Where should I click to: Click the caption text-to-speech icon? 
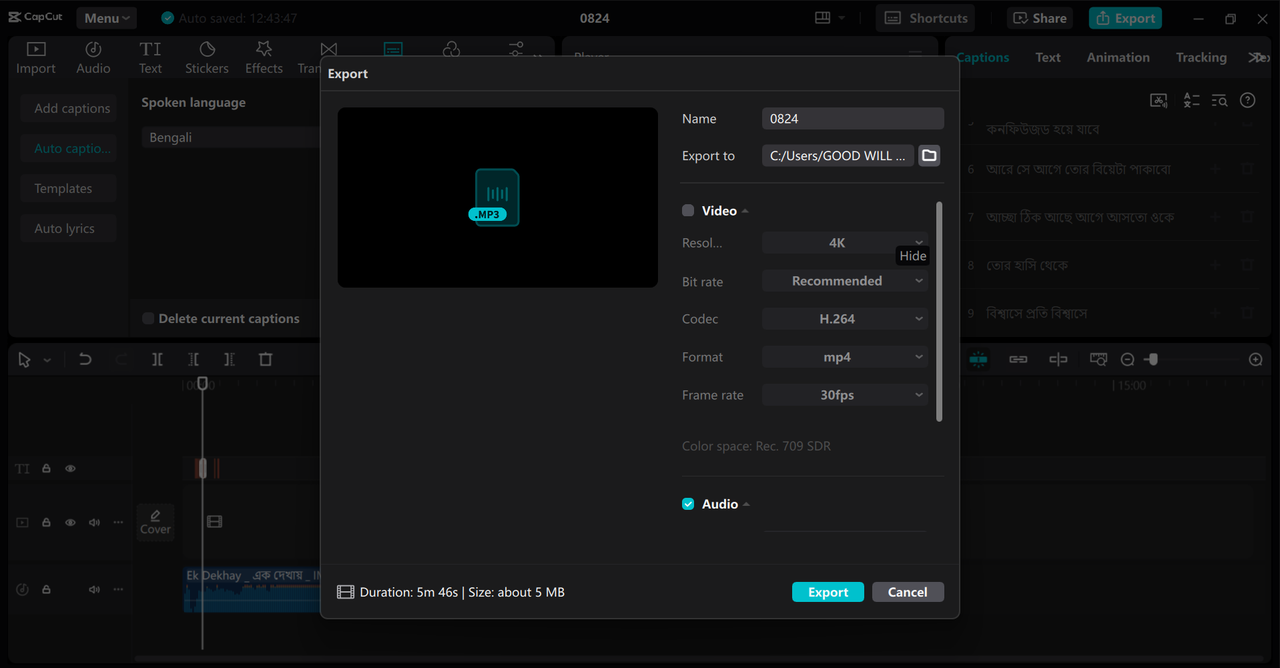pos(1159,100)
